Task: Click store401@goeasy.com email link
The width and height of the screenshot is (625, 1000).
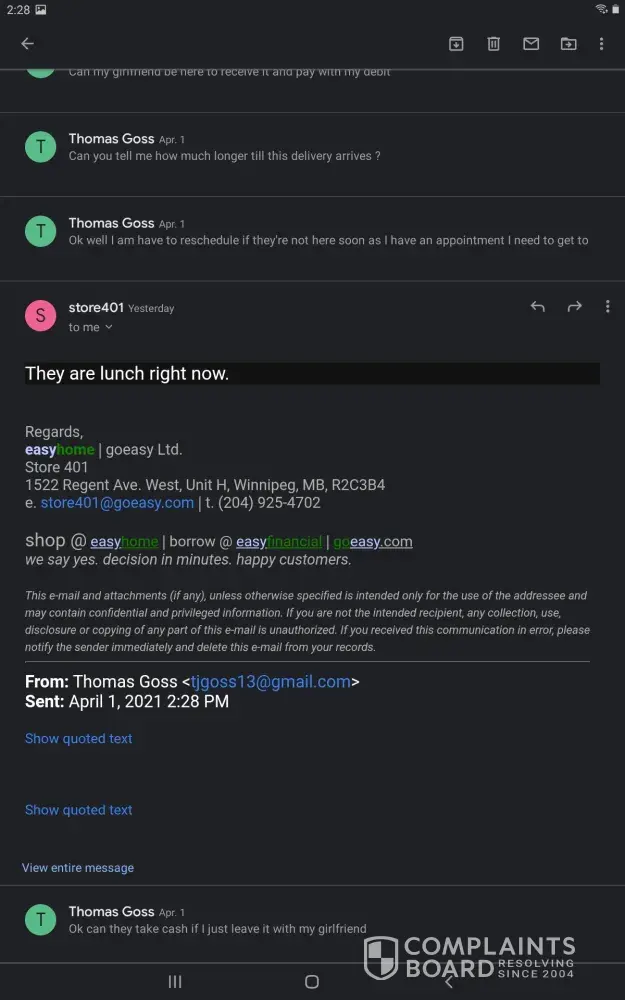Action: coord(117,503)
